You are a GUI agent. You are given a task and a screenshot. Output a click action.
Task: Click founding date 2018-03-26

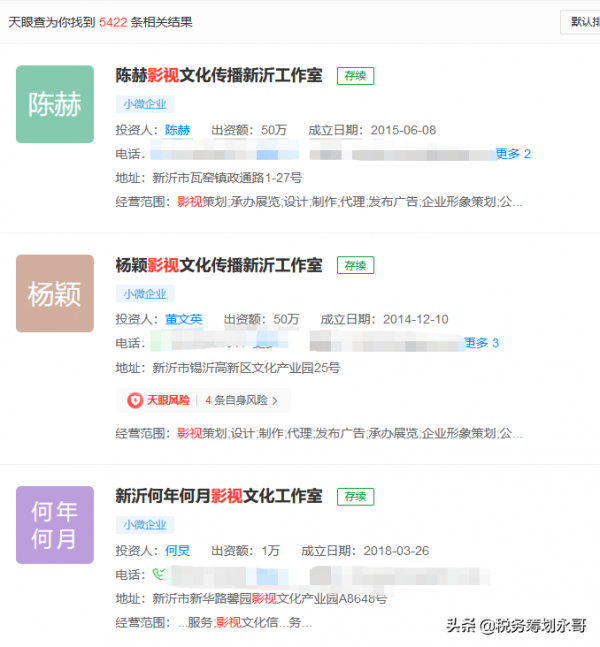[396, 551]
